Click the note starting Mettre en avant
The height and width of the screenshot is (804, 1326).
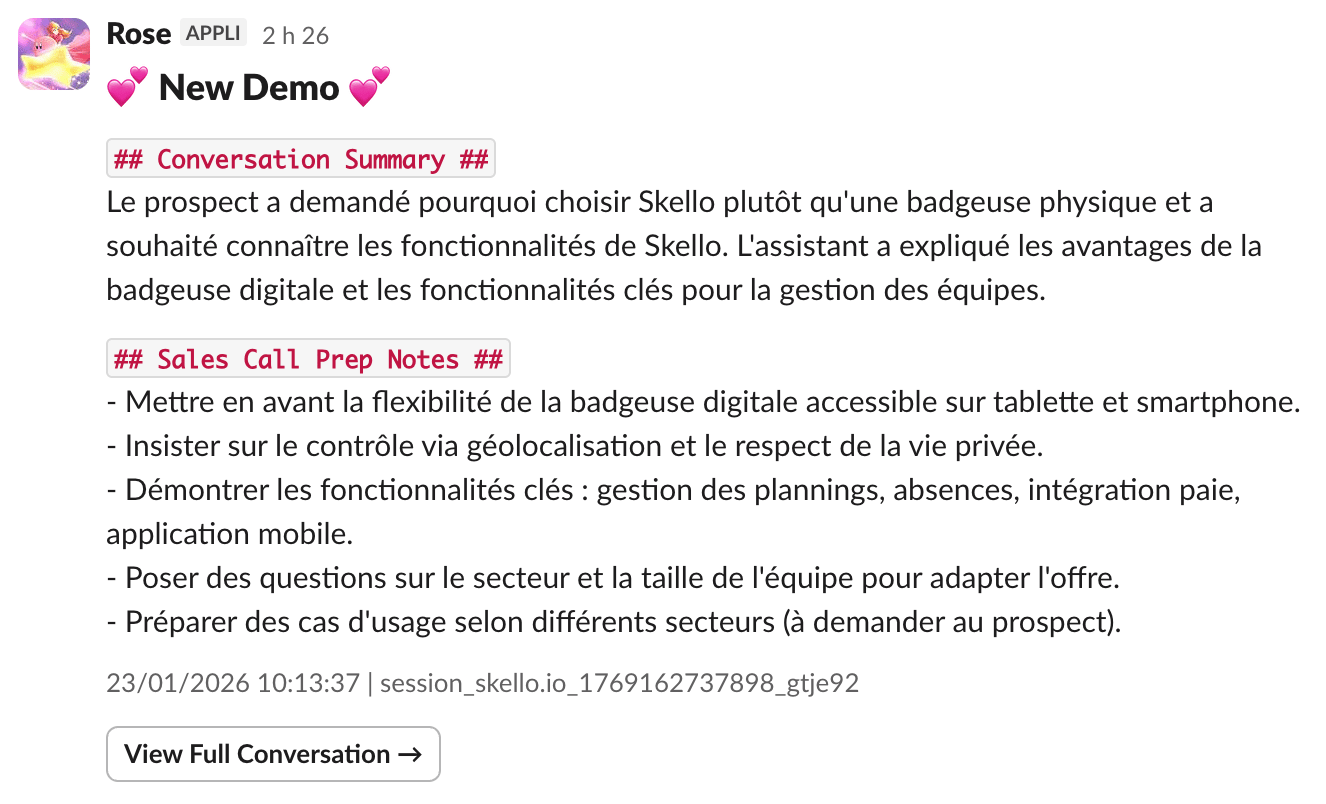pyautogui.click(x=702, y=403)
